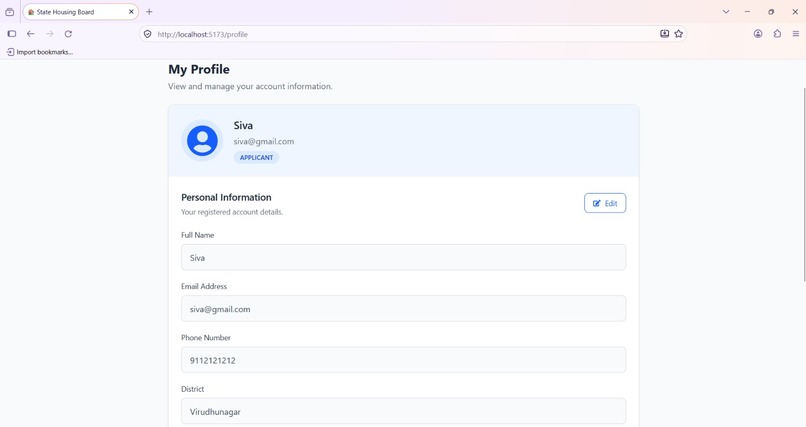Minimize the browser window
This screenshot has height=427, width=806.
coord(747,12)
